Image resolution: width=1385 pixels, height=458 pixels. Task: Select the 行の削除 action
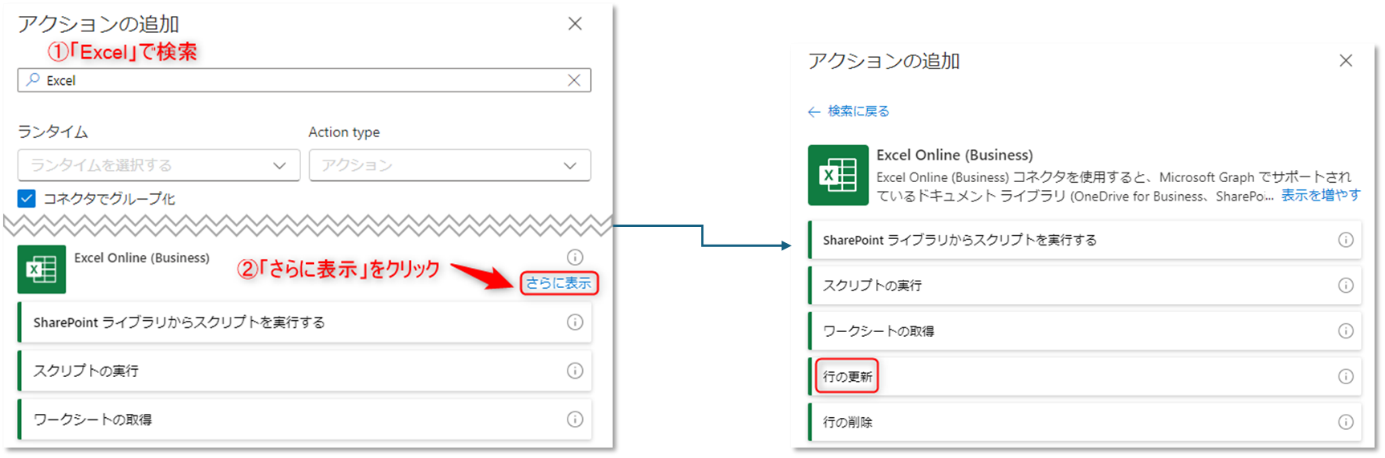coord(1084,422)
